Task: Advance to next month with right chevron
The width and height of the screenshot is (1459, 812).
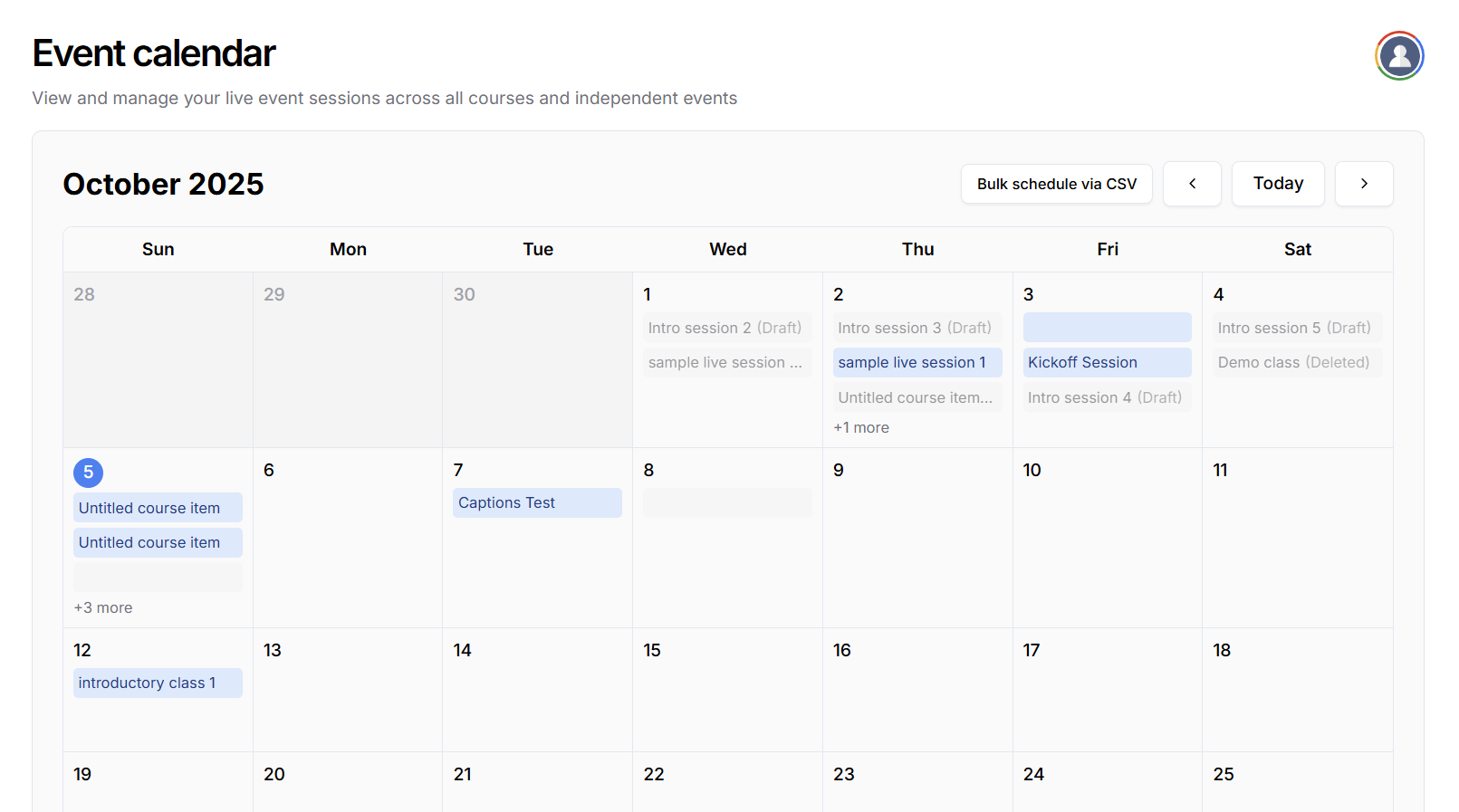Action: (1363, 184)
